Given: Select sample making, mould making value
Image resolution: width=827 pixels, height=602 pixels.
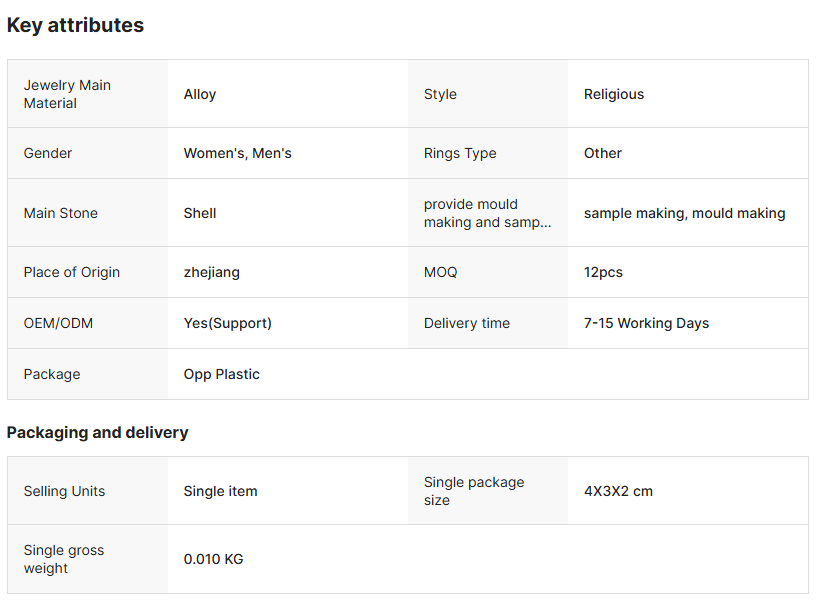Looking at the screenshot, I should tap(684, 213).
